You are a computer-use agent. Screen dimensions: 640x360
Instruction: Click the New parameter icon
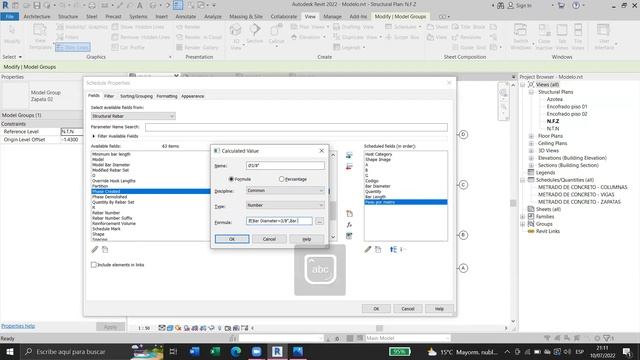click(349, 213)
